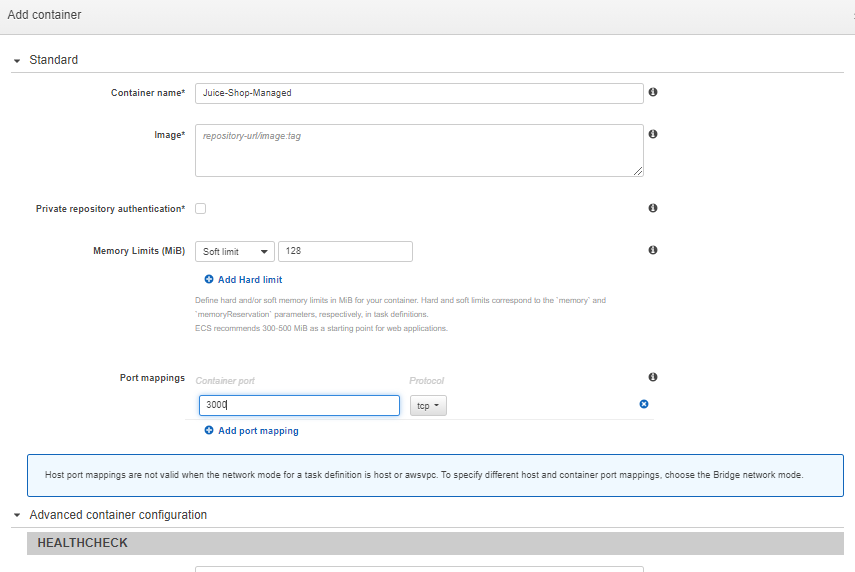Click the info icon beside Container name
The height and width of the screenshot is (572, 855).
coord(653,92)
